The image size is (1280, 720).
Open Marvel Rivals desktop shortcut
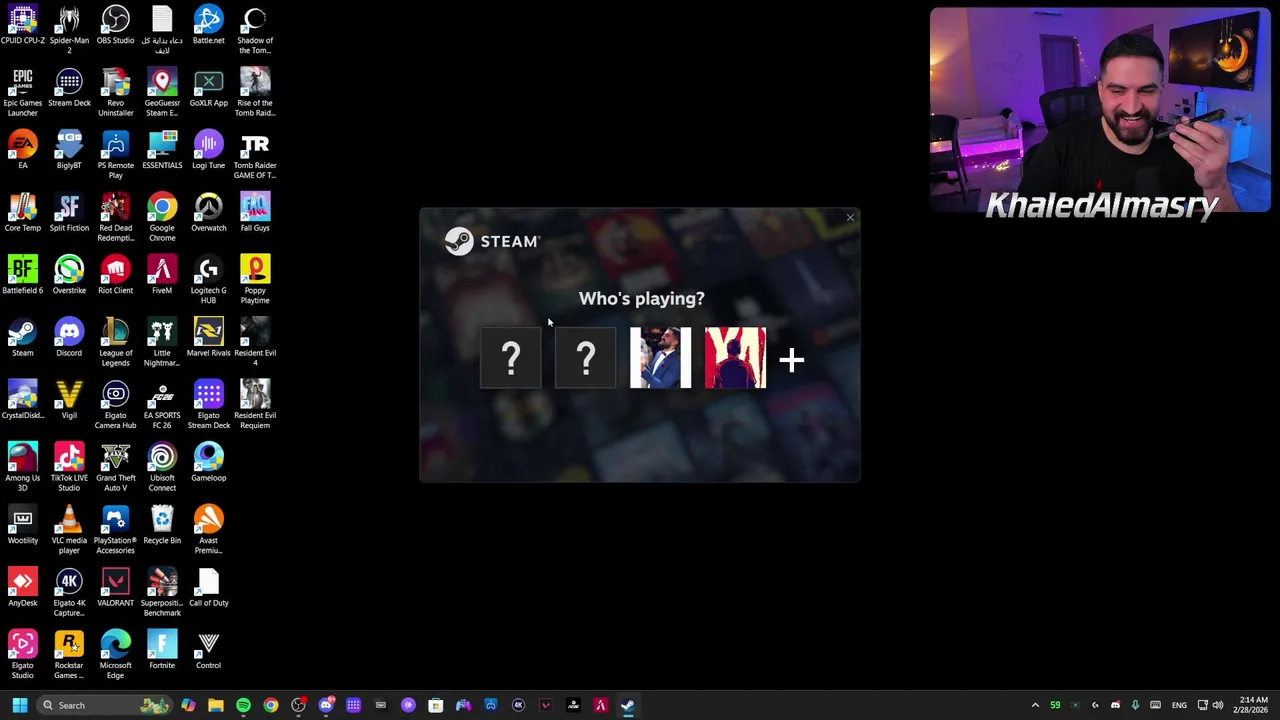pos(208,338)
